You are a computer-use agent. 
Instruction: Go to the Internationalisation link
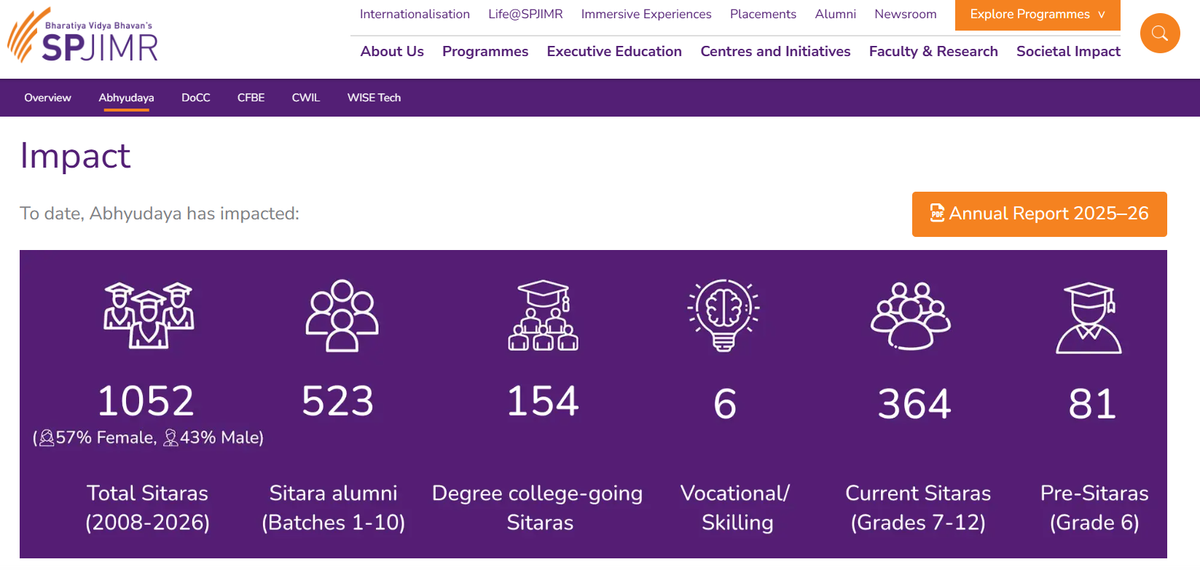tap(414, 14)
